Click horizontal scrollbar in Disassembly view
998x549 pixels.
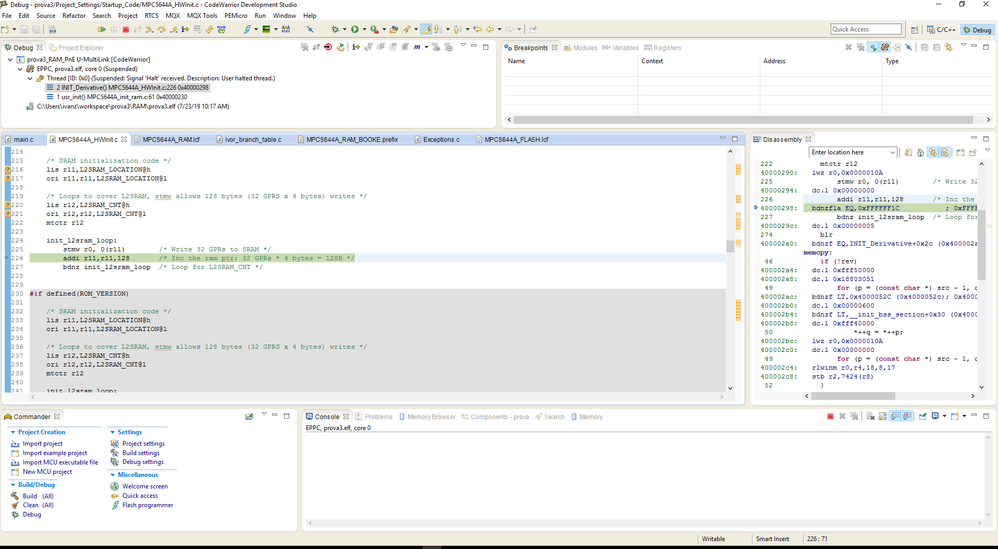click(x=890, y=396)
